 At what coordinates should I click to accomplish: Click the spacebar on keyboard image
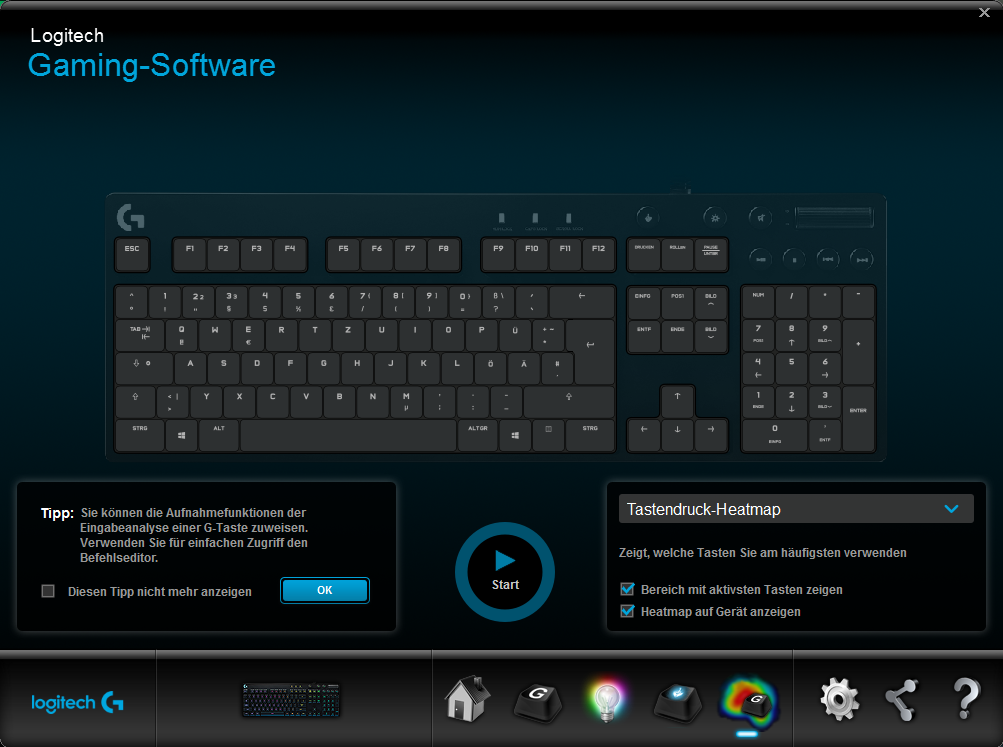click(x=349, y=436)
